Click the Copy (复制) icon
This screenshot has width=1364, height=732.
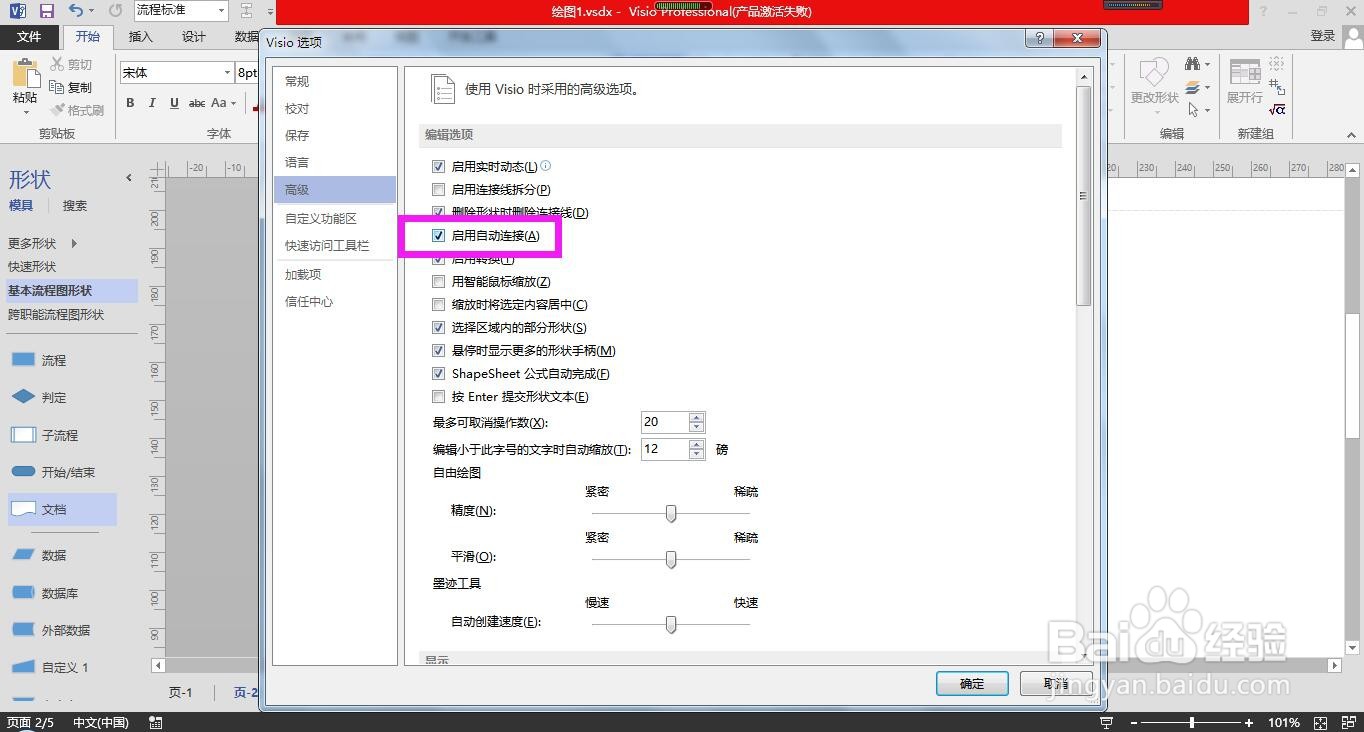click(x=57, y=87)
